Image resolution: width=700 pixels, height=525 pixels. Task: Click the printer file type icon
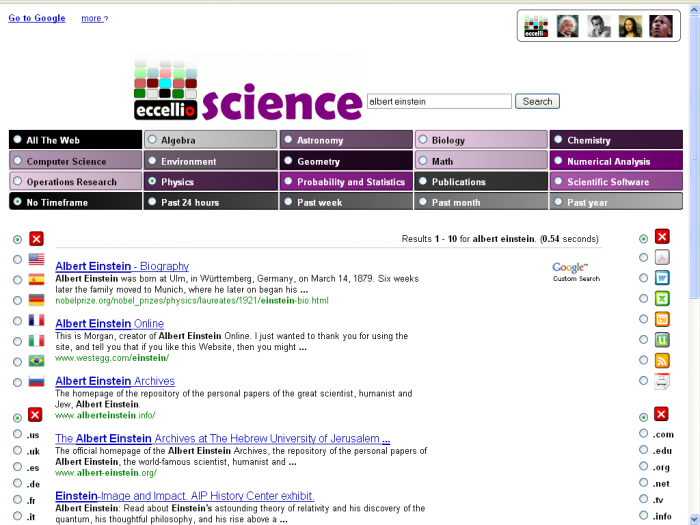[x=662, y=381]
